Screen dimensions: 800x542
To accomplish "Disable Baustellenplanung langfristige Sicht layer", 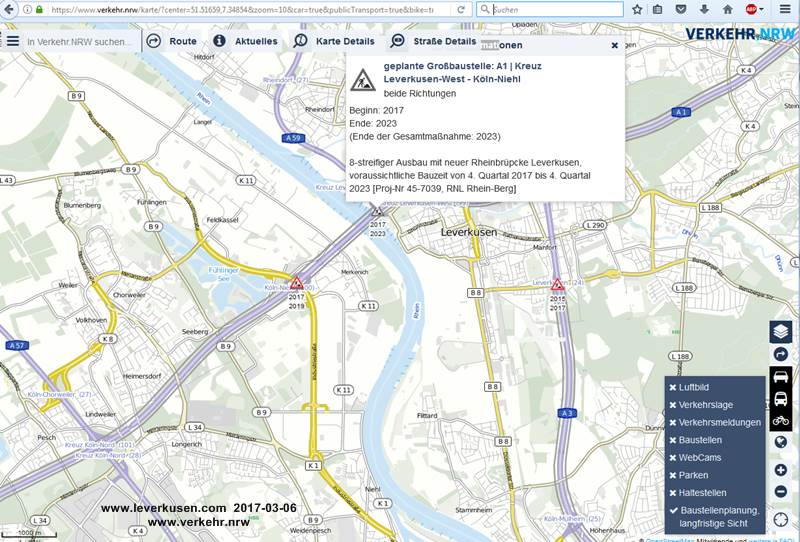I will point(714,517).
